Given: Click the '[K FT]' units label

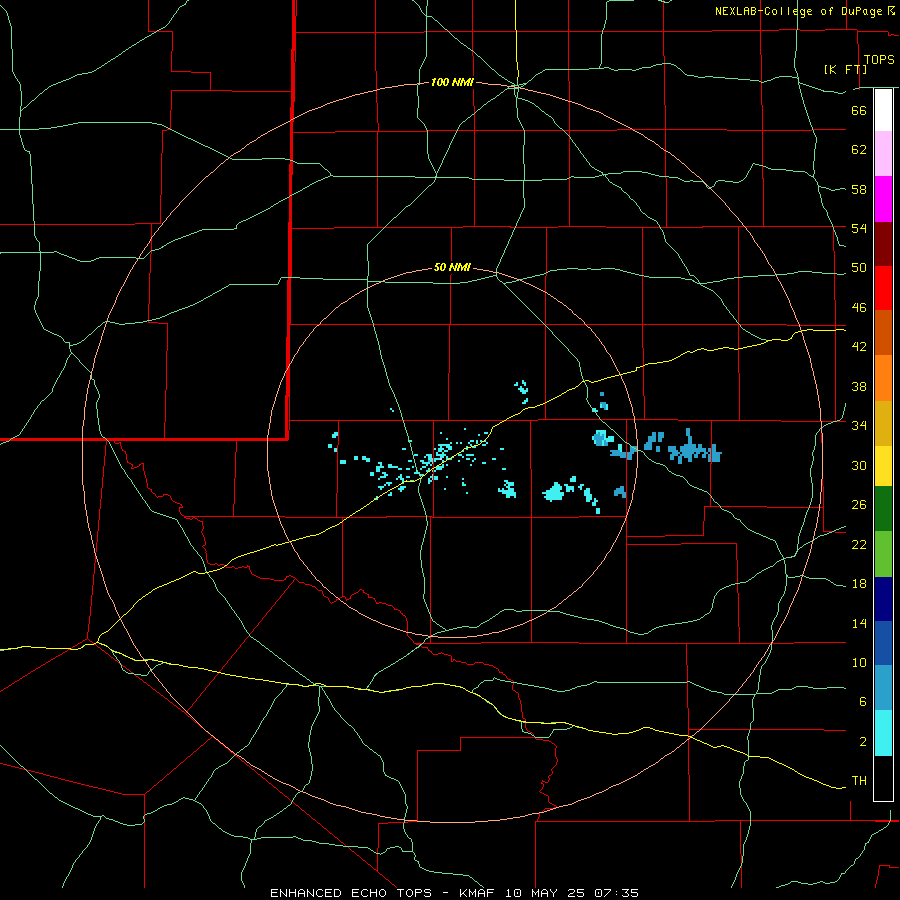Looking at the screenshot, I should pyautogui.click(x=845, y=69).
